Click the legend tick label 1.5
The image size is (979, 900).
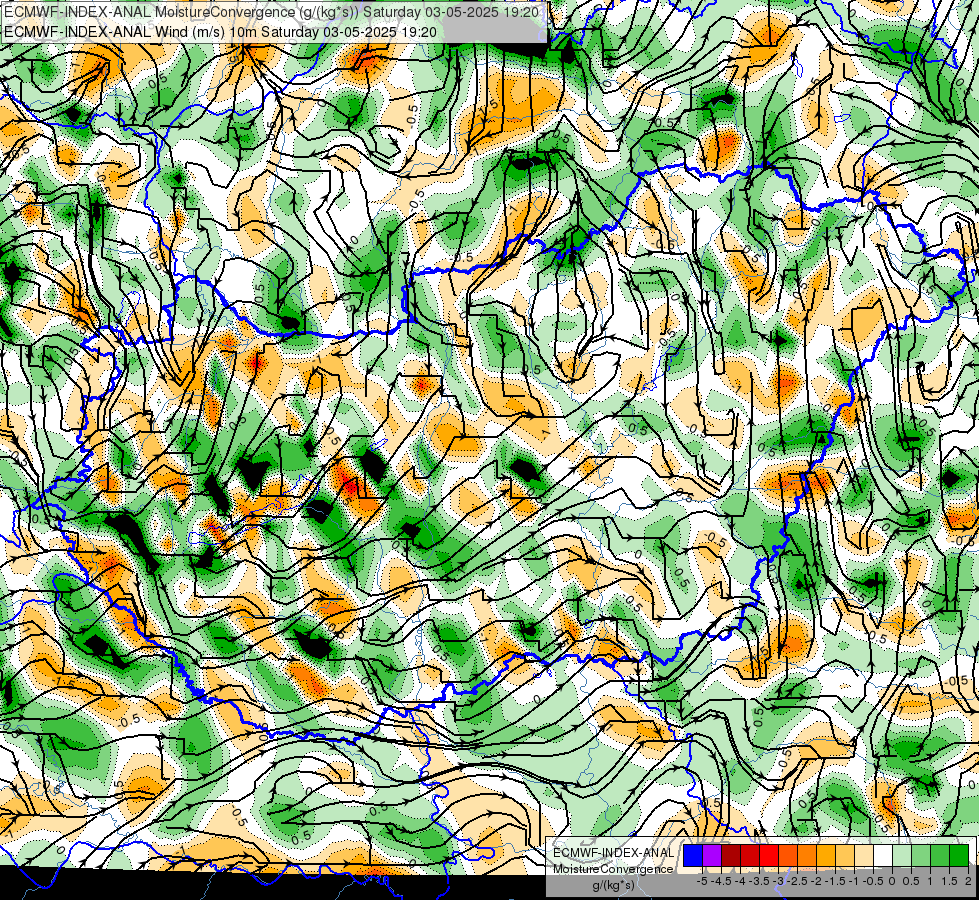tap(949, 881)
